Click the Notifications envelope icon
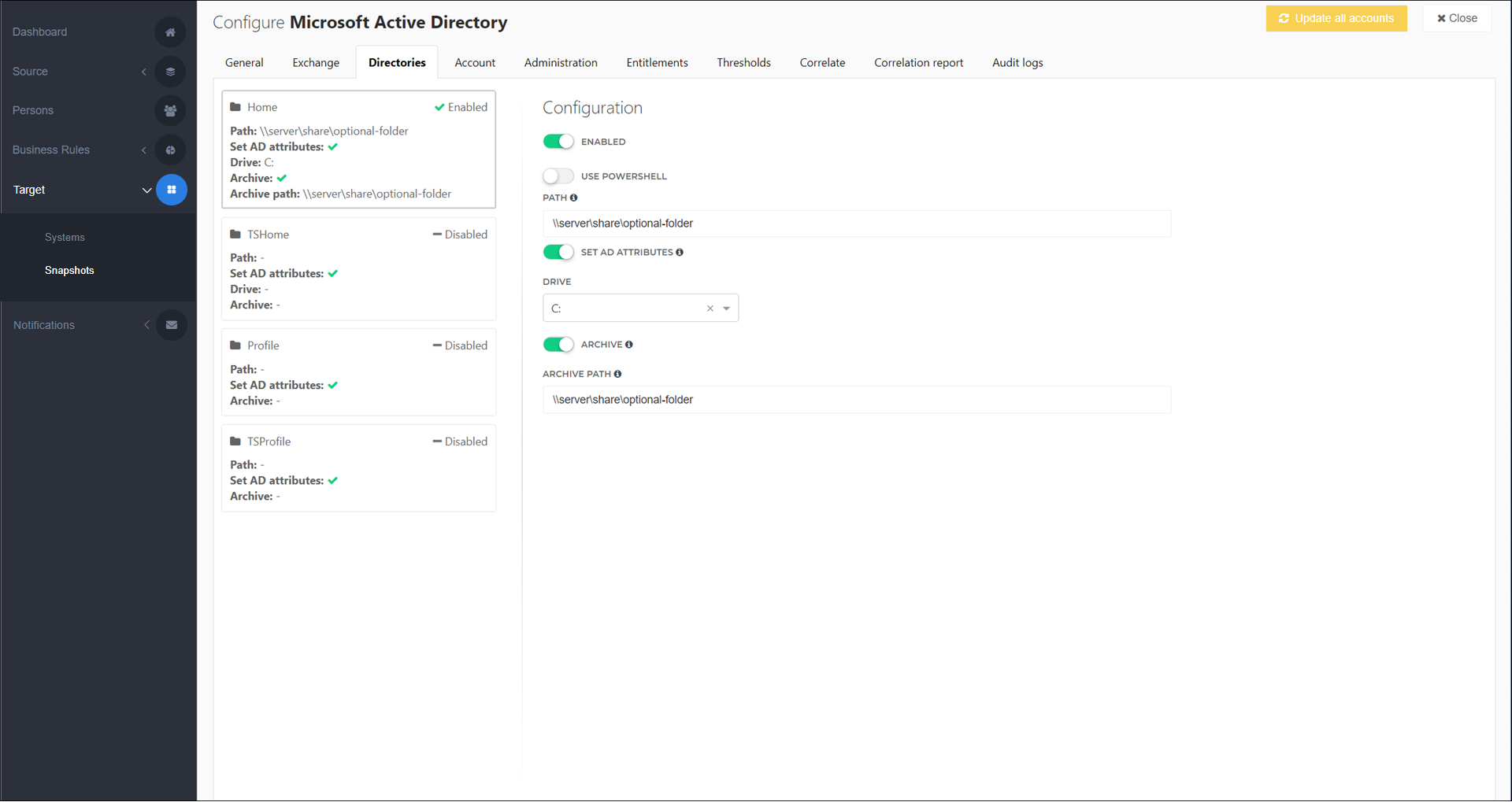This screenshot has height=802, width=1512. pyautogui.click(x=171, y=325)
